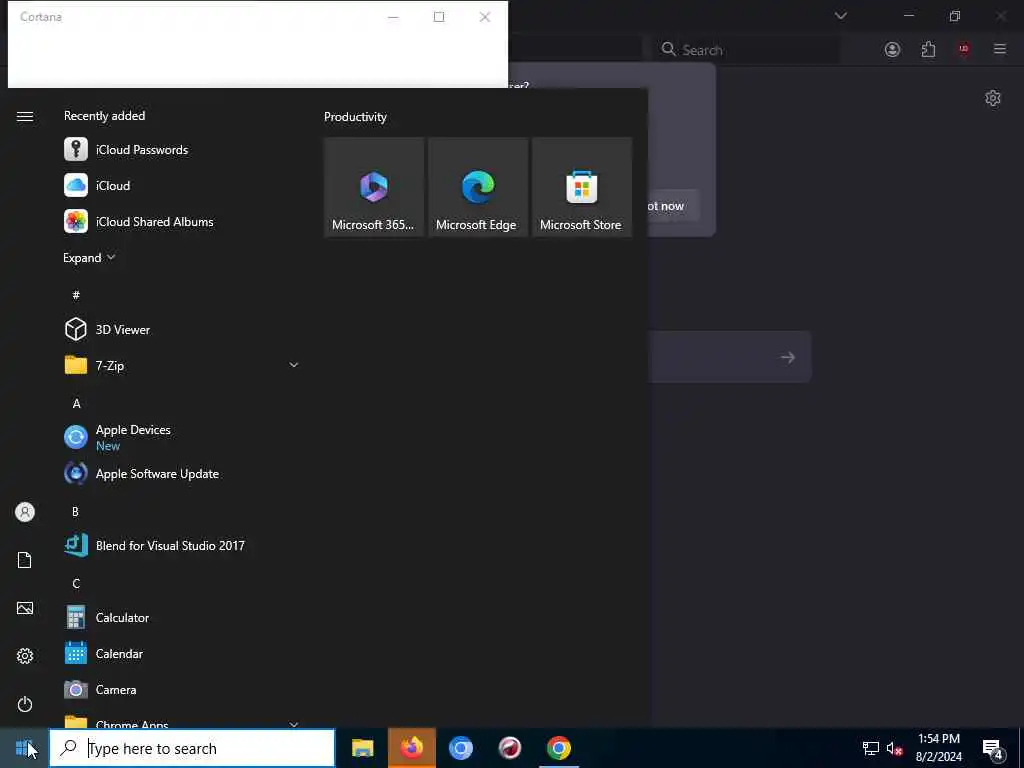Open the 7-Zip folder entry

pos(183,365)
